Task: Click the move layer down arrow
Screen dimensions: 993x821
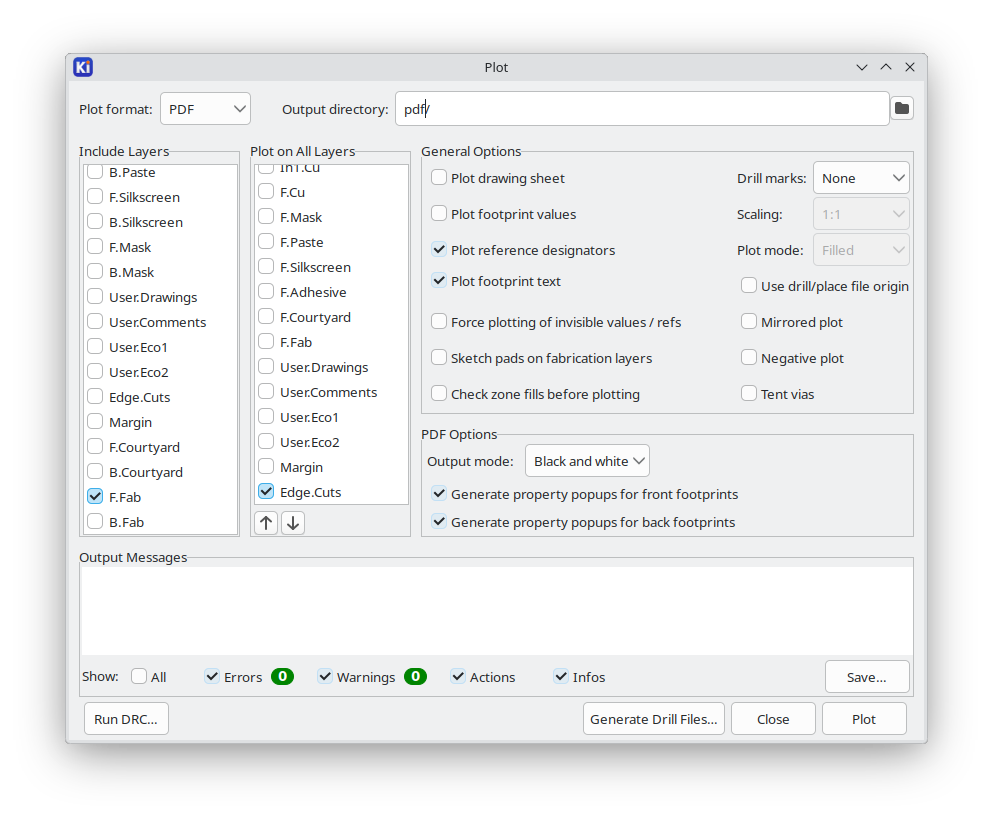Action: click(292, 523)
